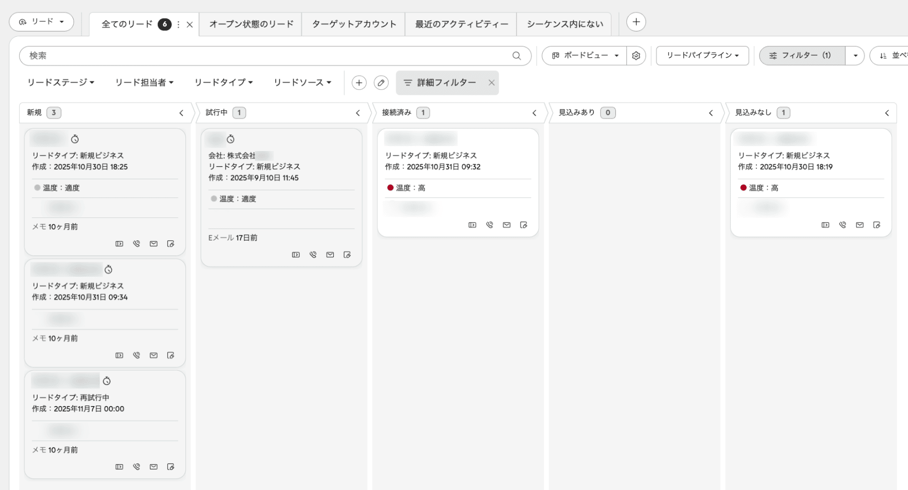This screenshot has width=908, height=490.
Task: Click the call icon on the 接続済み card
Action: pos(489,225)
